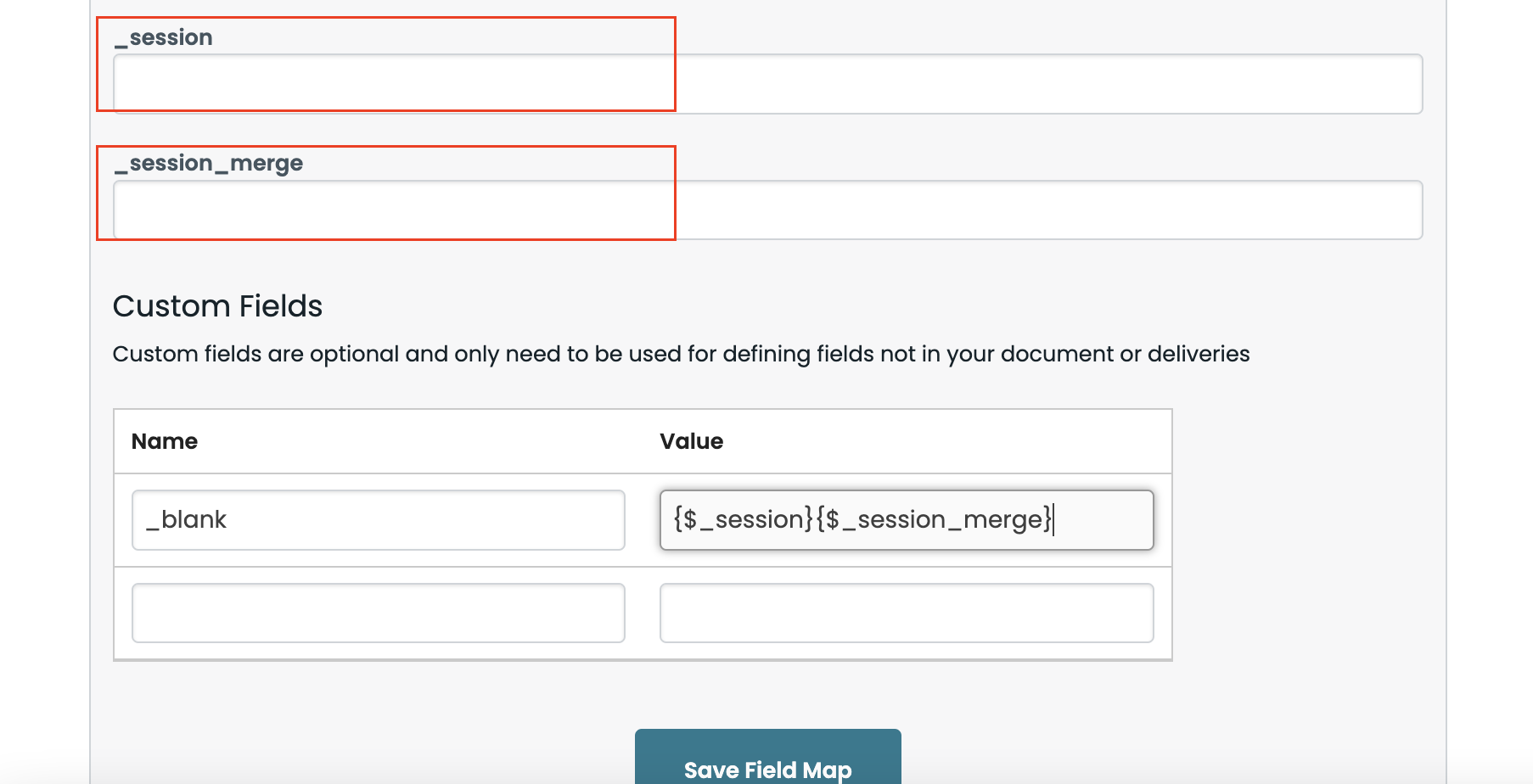Click the Value column header

point(691,441)
